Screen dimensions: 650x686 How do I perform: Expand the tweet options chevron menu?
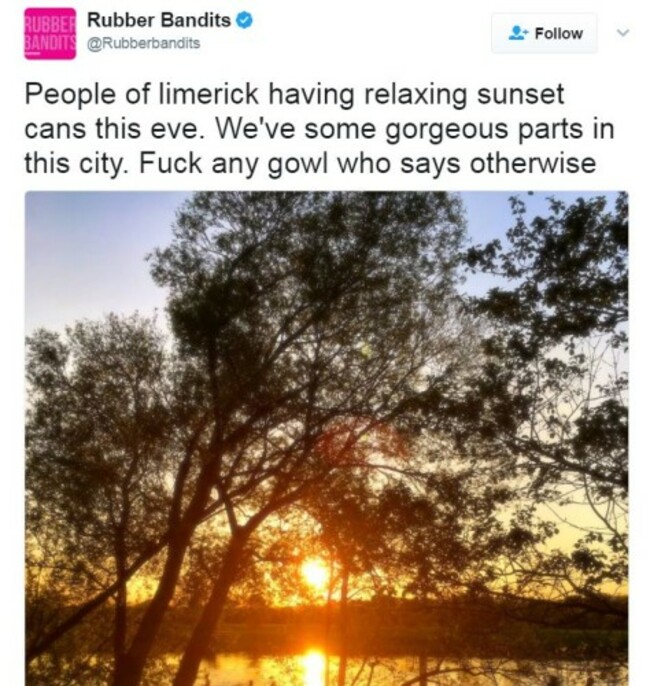point(622,33)
